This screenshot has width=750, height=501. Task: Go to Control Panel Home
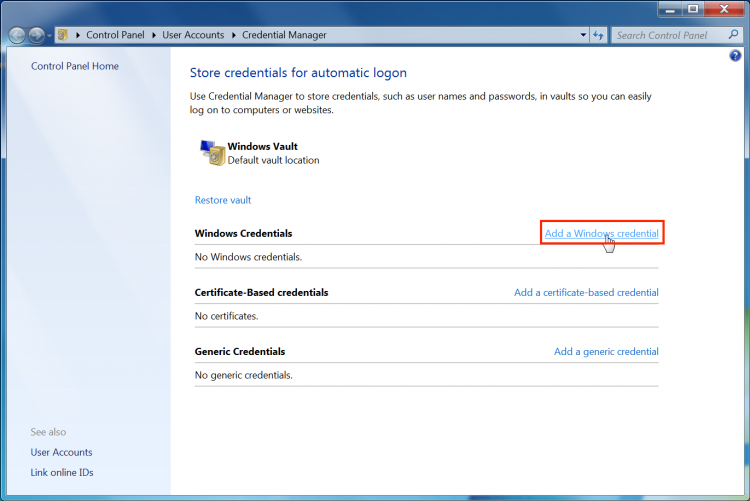(x=75, y=66)
